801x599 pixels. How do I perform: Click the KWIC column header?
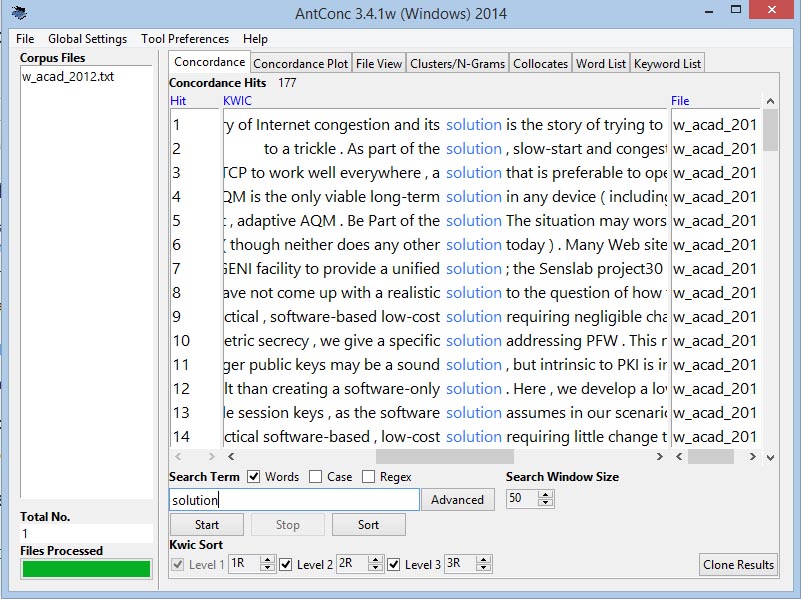click(238, 101)
